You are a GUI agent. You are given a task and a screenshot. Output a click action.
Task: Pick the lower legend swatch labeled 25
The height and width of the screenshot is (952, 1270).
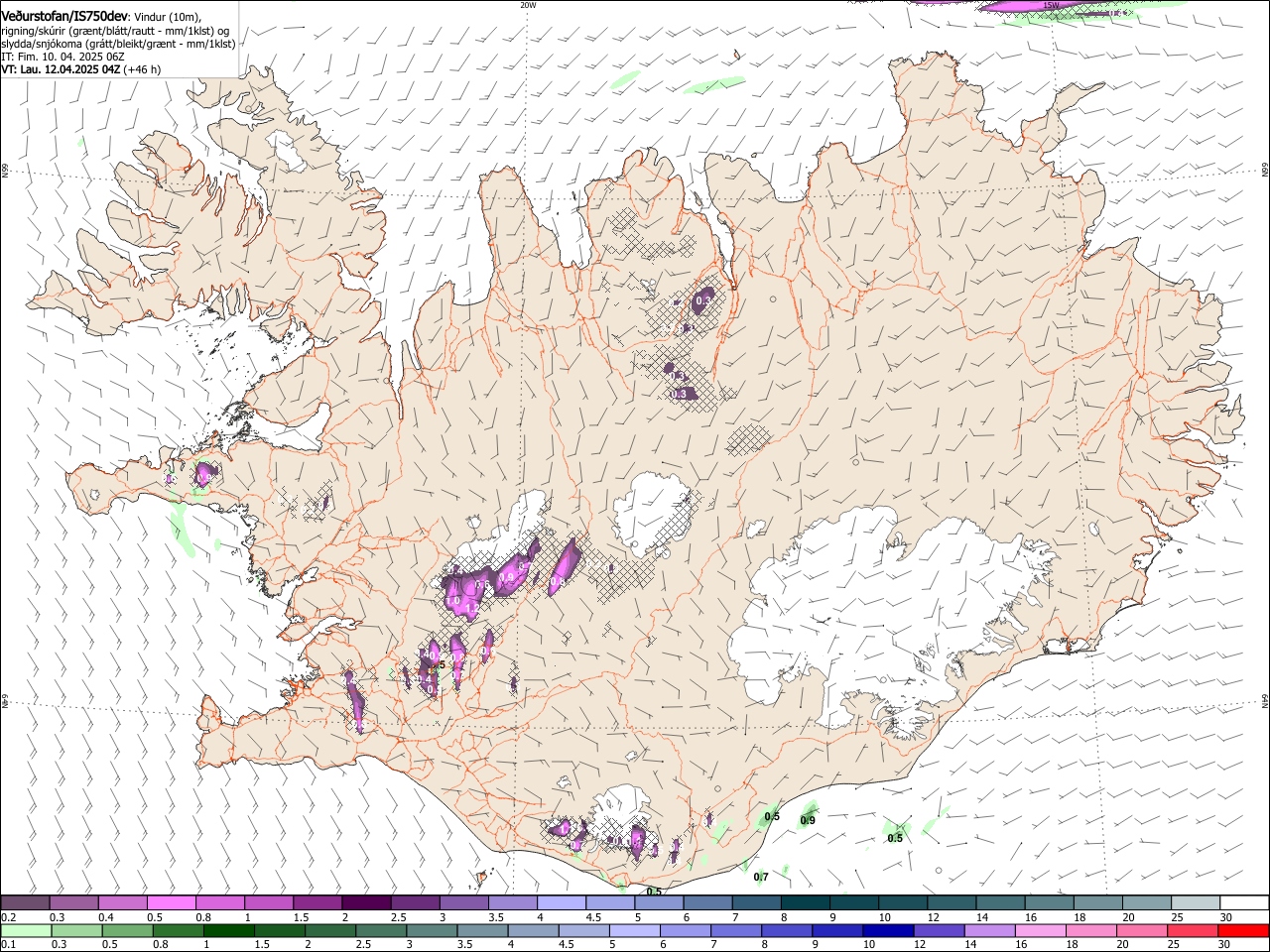click(1194, 930)
